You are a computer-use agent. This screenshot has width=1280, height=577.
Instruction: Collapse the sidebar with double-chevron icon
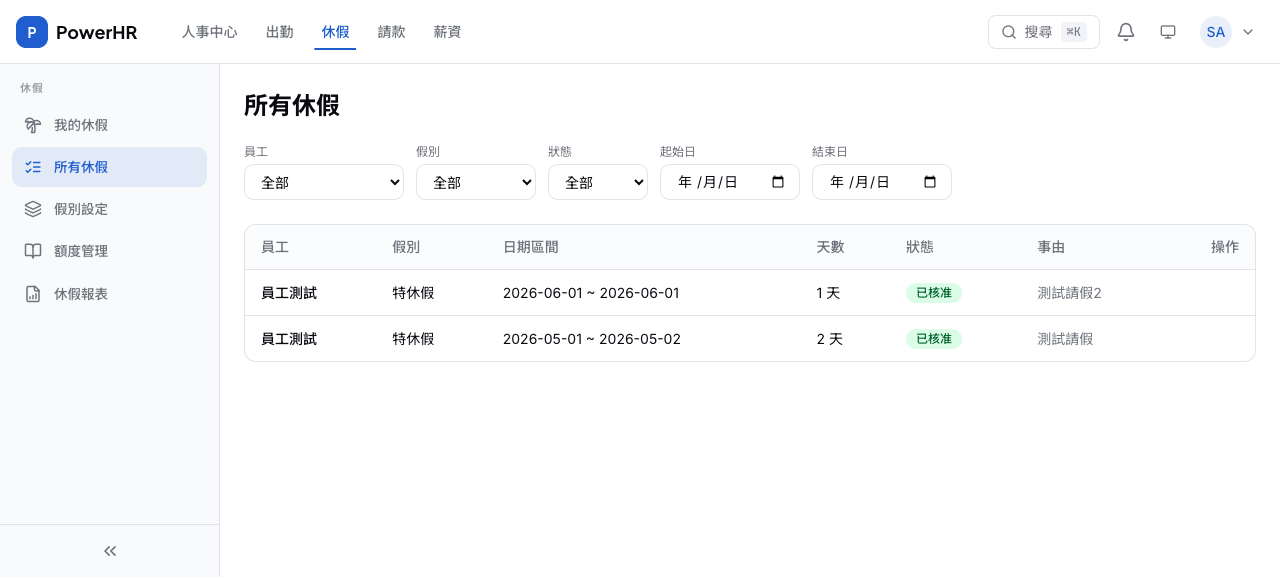pyautogui.click(x=110, y=551)
